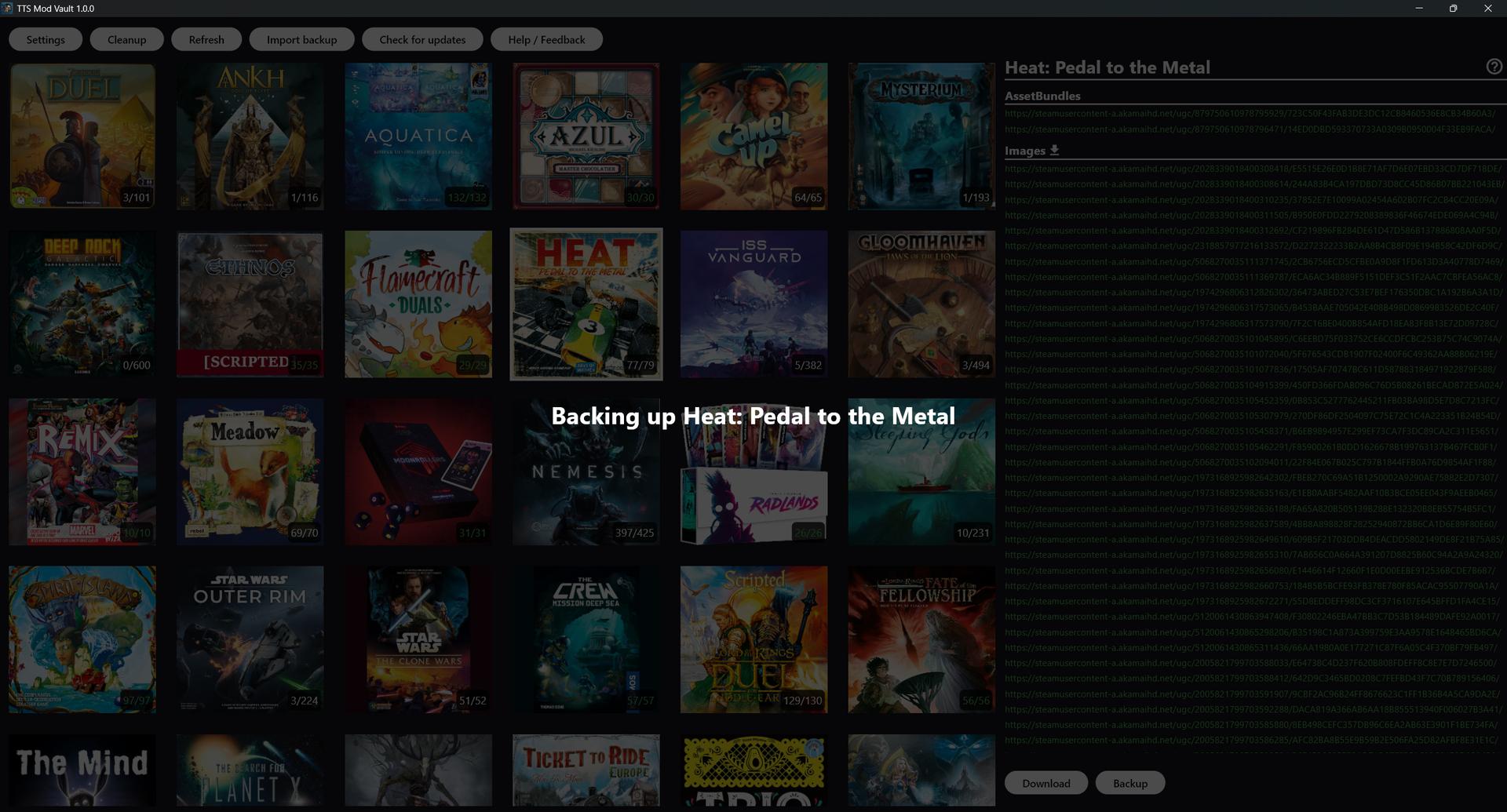Viewport: 1507px width, 812px height.
Task: Select the Camel Up mod thumbnail
Action: [753, 136]
